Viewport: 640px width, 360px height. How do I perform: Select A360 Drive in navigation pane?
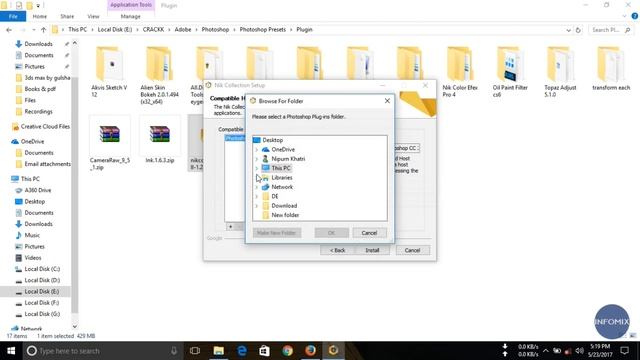38,190
